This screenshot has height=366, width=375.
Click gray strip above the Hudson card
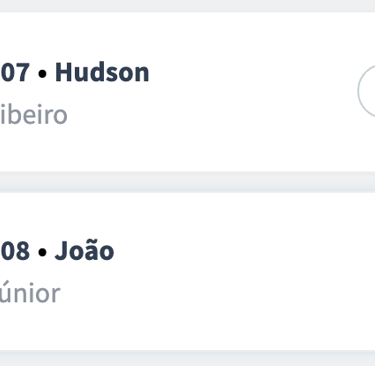click(187, 6)
